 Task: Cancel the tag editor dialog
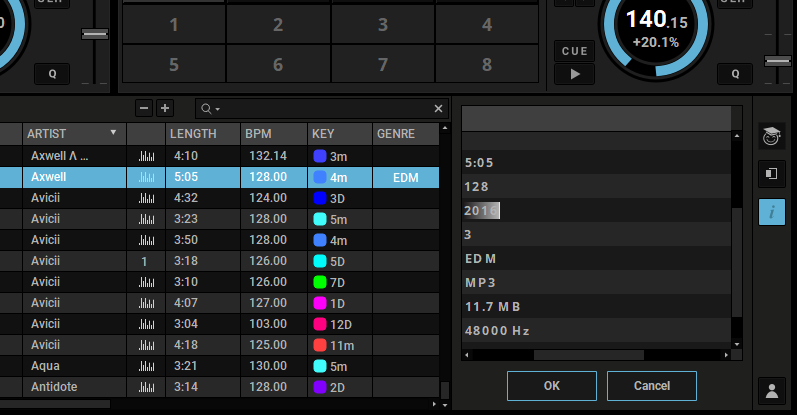(x=652, y=386)
